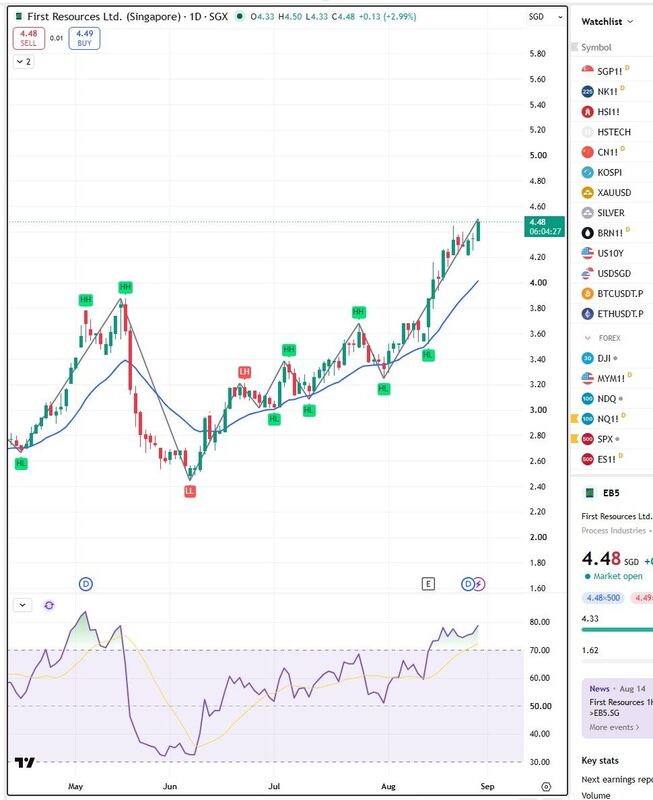
Task: Click the EB5 symbol logo icon
Action: pos(590,493)
